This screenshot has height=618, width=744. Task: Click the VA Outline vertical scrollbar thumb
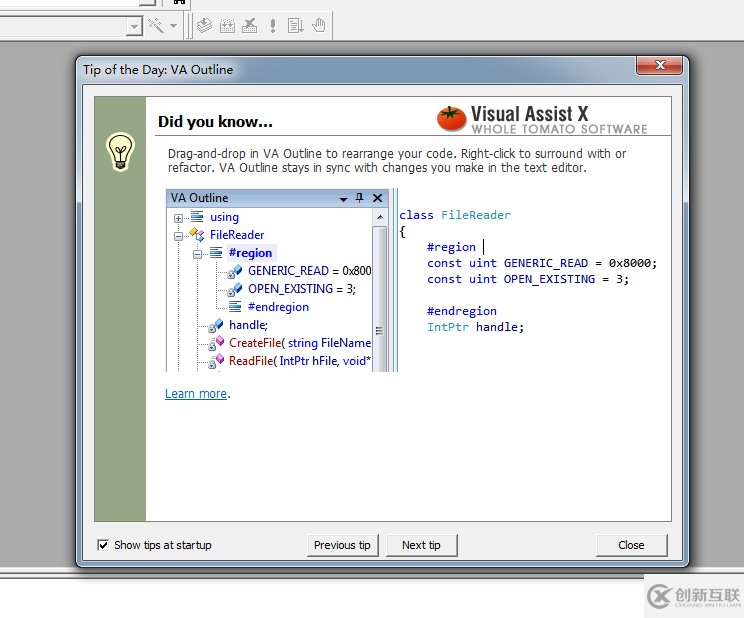pos(379,299)
